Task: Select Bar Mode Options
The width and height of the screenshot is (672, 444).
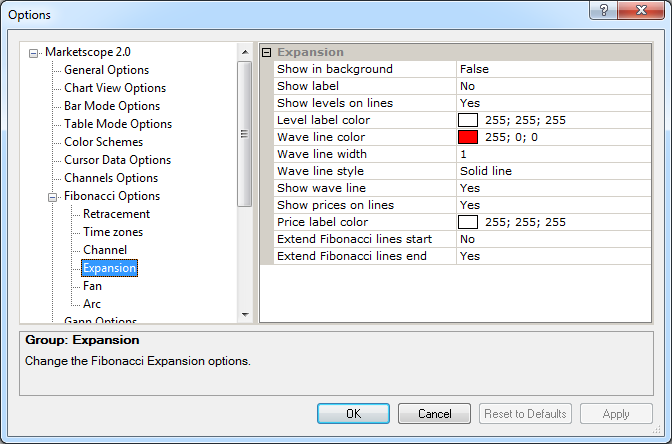Action: tap(112, 106)
